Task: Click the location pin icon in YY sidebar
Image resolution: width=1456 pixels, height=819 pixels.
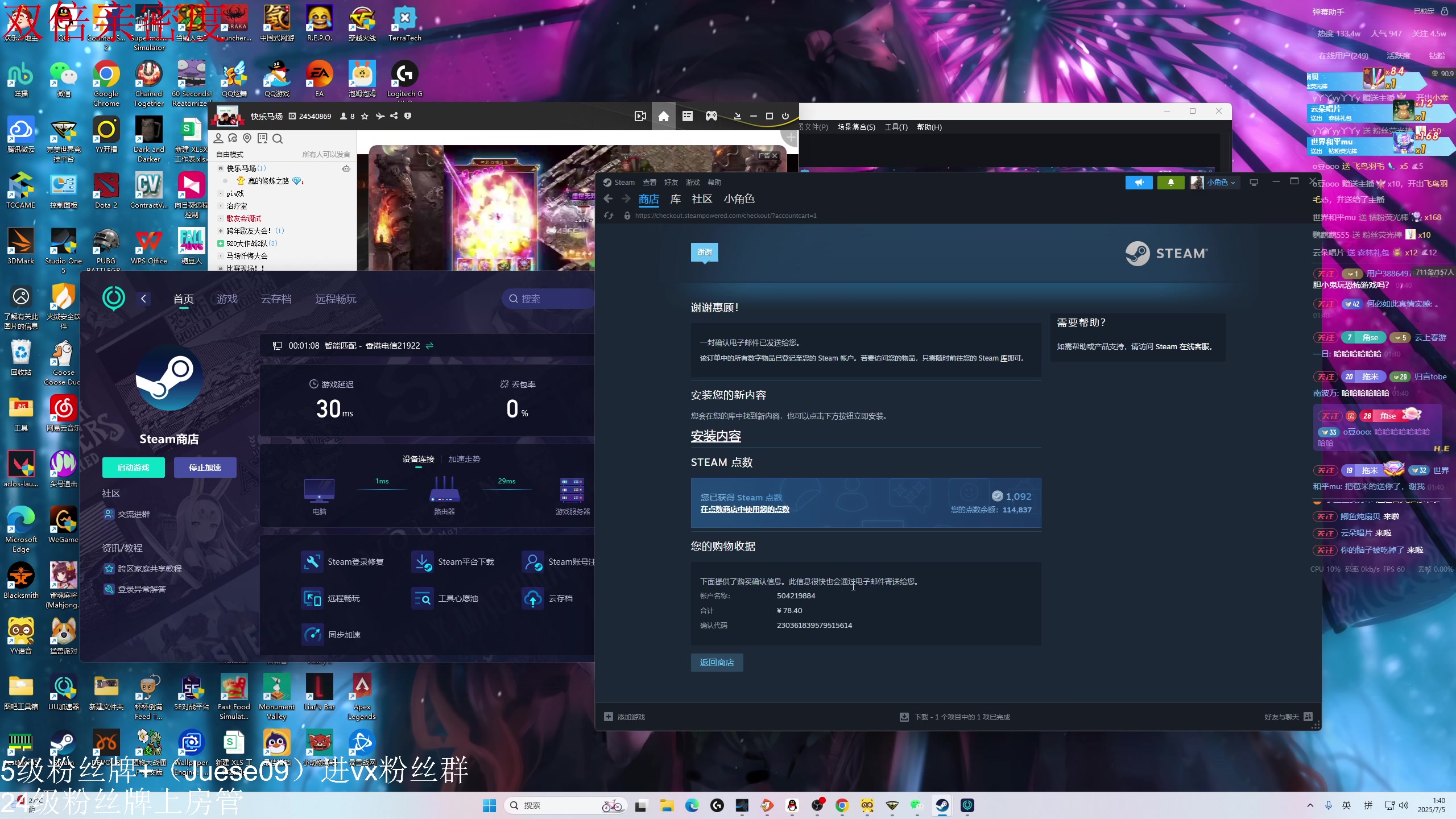Action: (247, 138)
